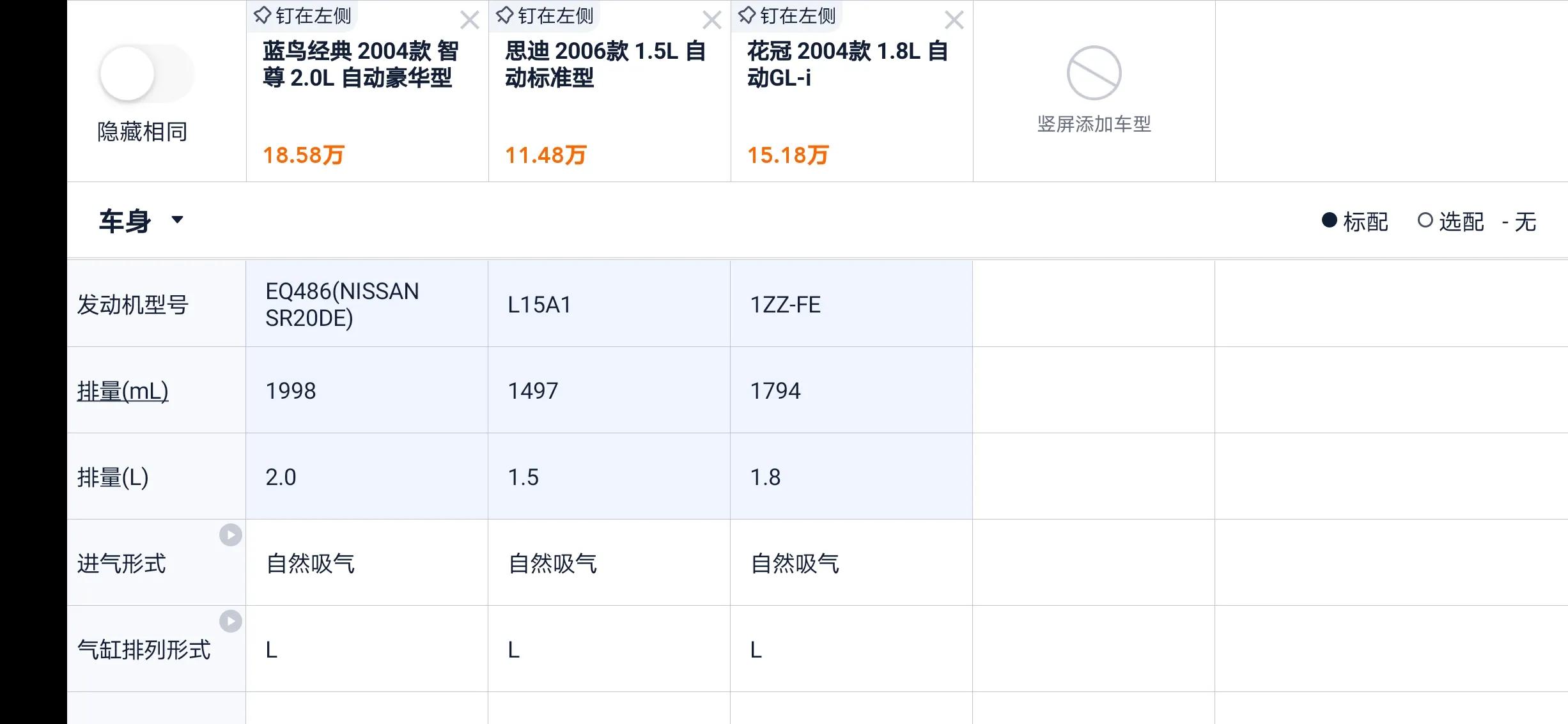1568x724 pixels.
Task: Enable the 隐藏相同 toggle switch
Action: point(146,73)
